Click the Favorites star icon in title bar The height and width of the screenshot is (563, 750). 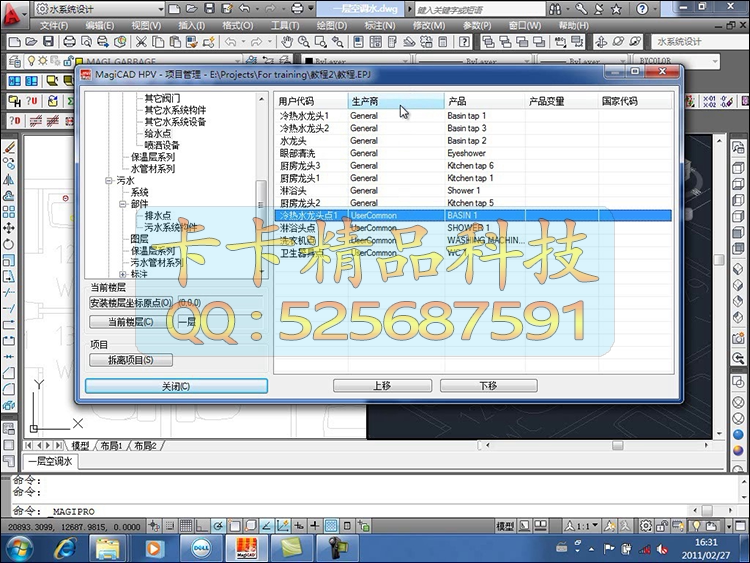click(616, 9)
